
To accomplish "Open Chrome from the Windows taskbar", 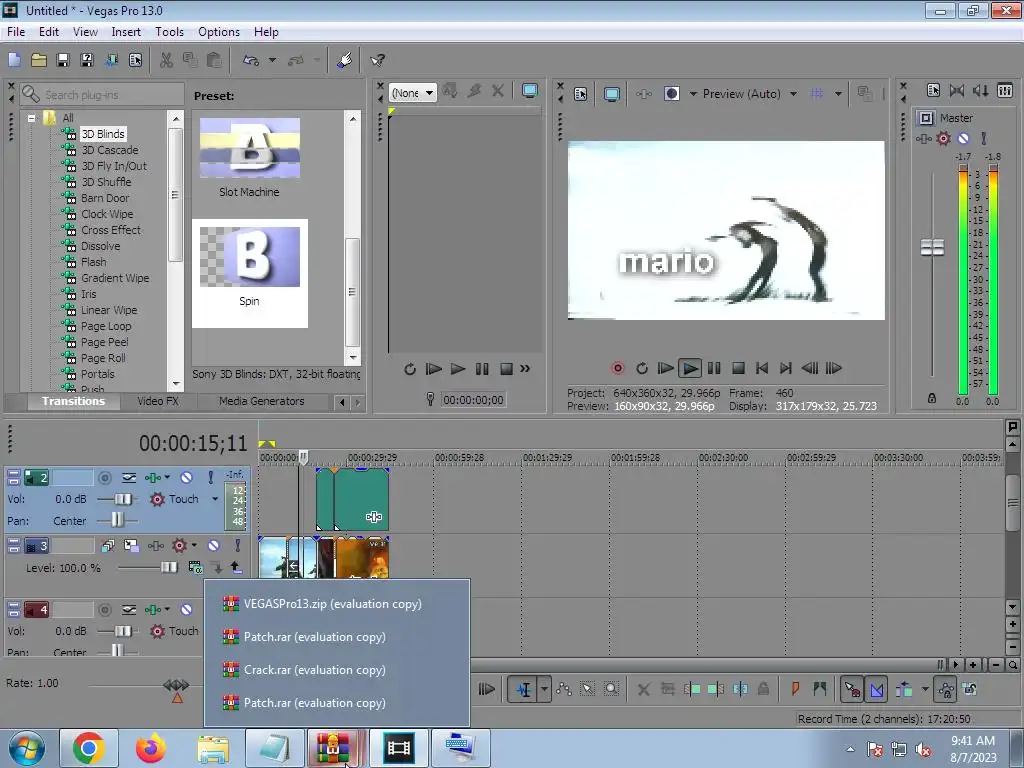I will [89, 748].
